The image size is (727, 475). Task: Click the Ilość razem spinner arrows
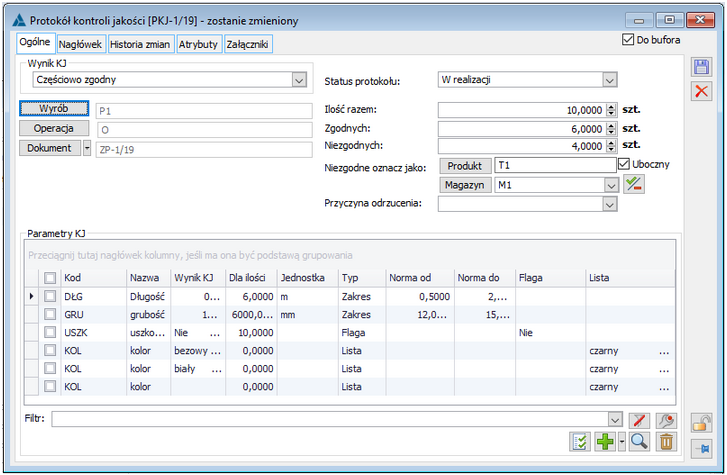(611, 110)
